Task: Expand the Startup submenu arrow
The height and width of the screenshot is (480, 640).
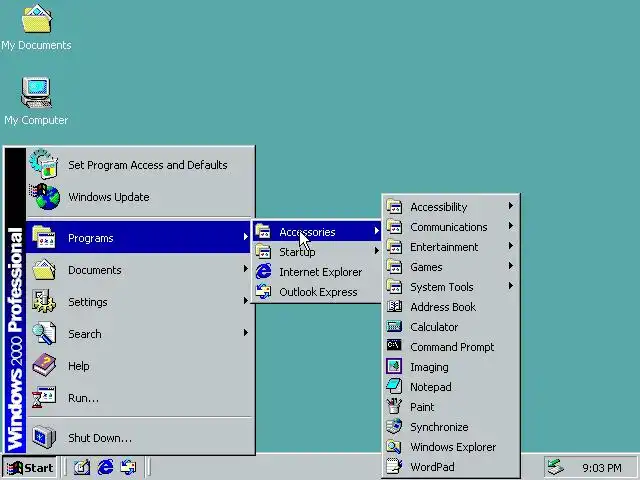Action: (x=376, y=251)
